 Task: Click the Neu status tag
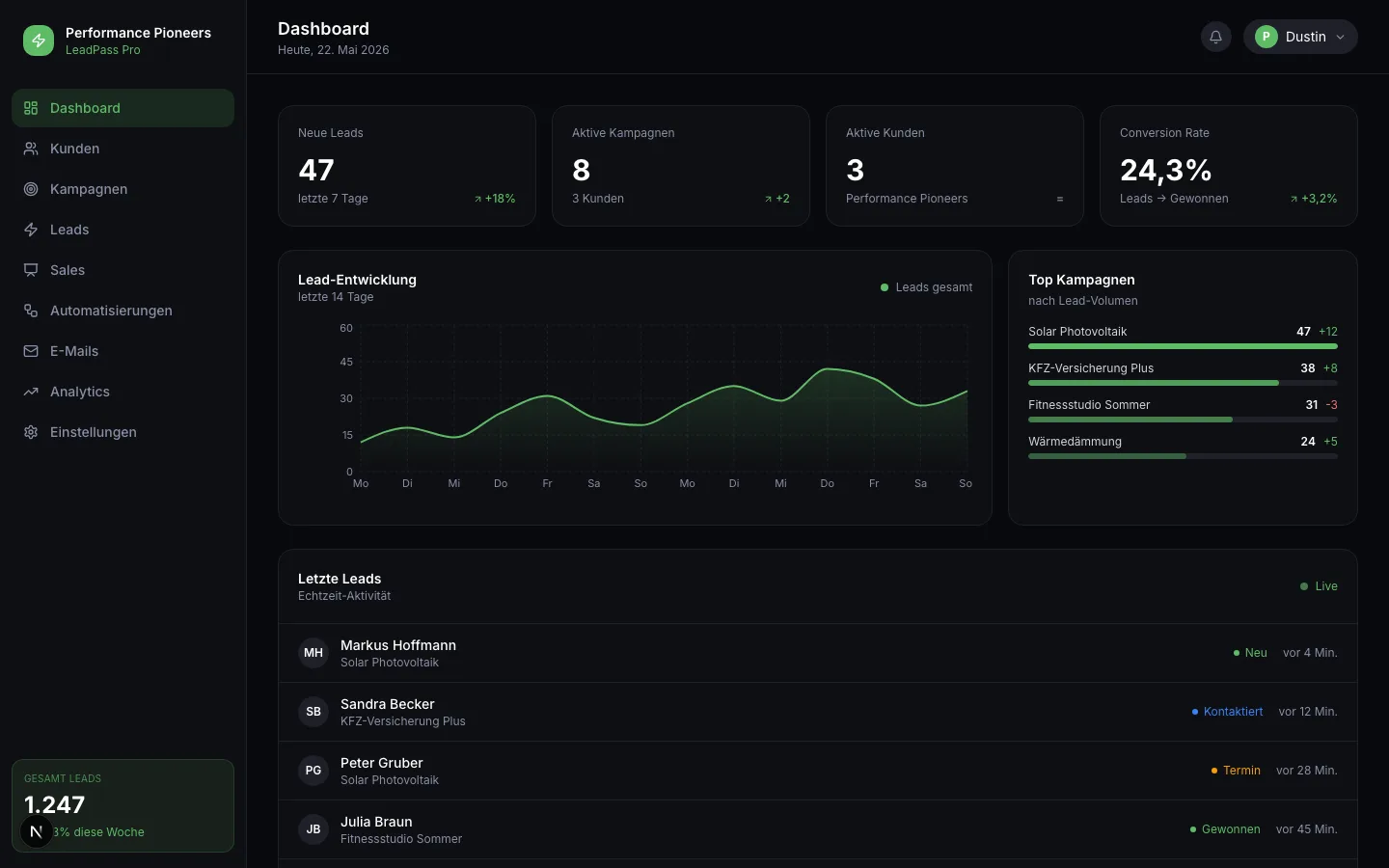tap(1250, 653)
